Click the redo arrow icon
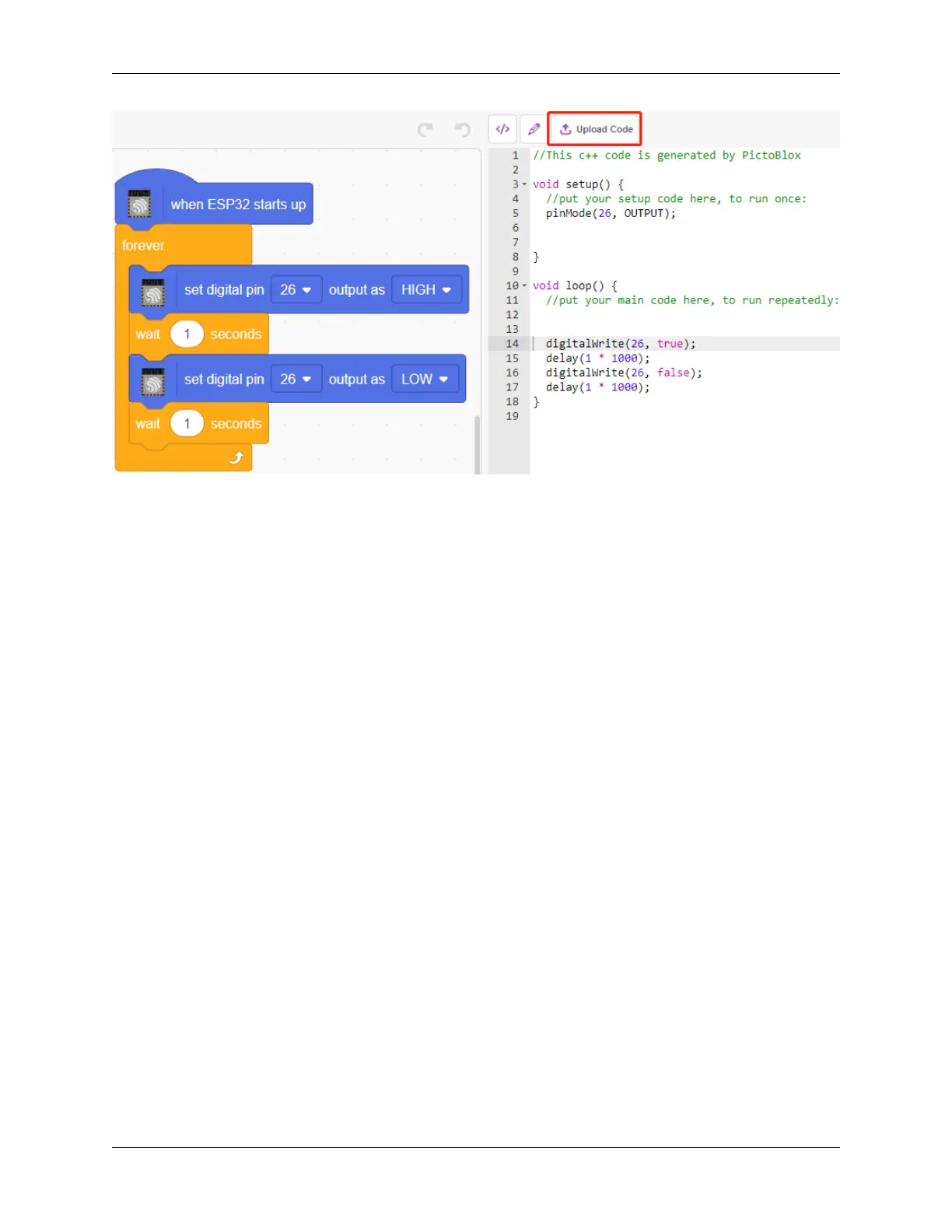 tap(425, 130)
